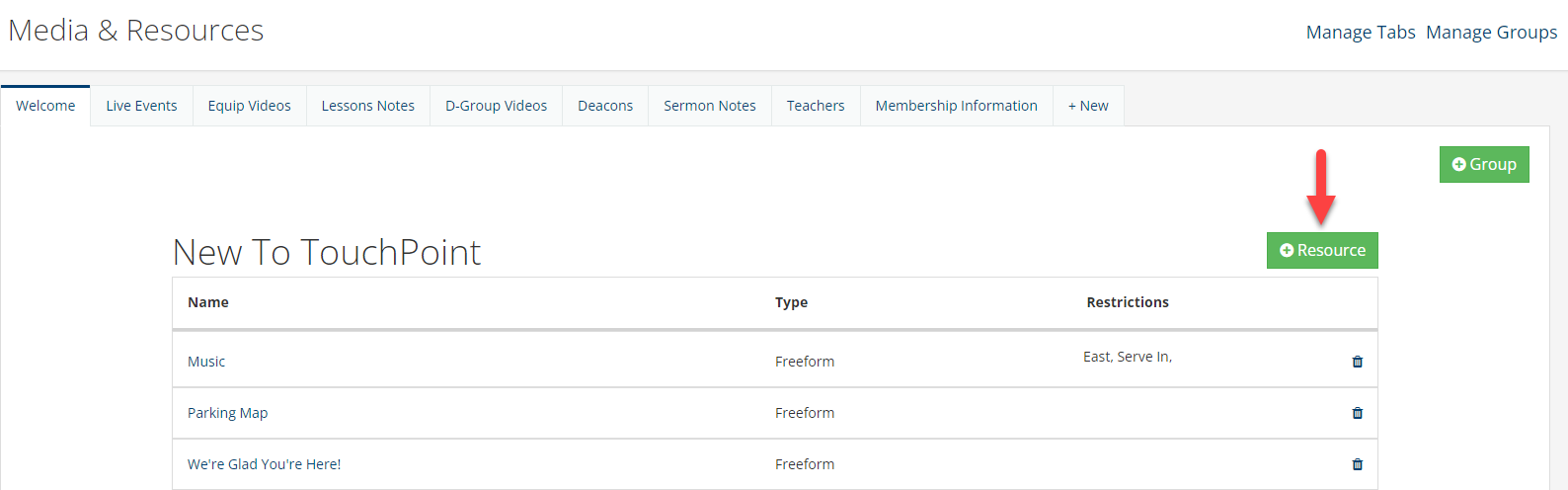This screenshot has height=490, width=1568.
Task: Select the Lessons Notes tab
Action: [x=367, y=106]
